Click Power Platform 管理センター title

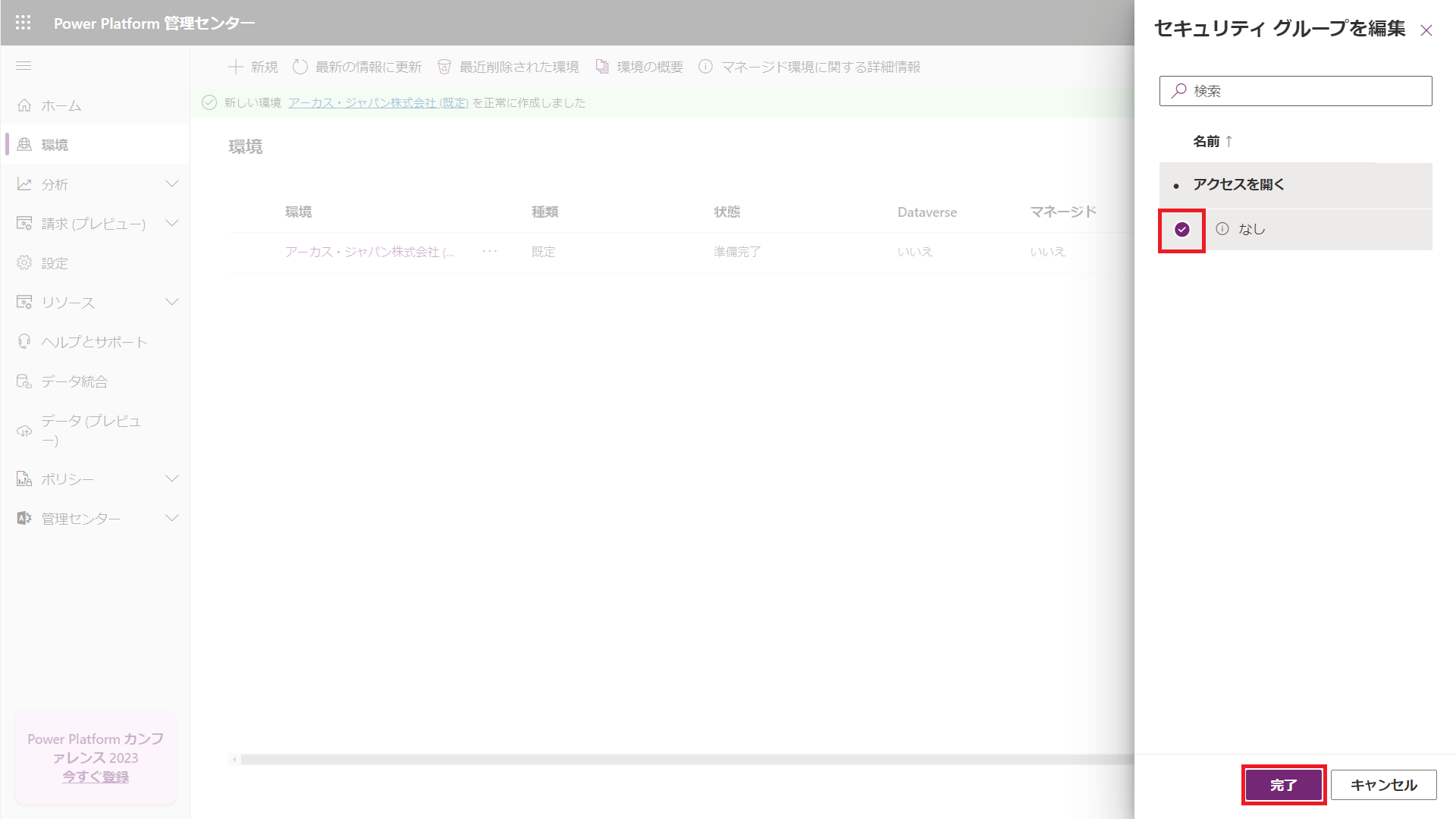tap(154, 24)
